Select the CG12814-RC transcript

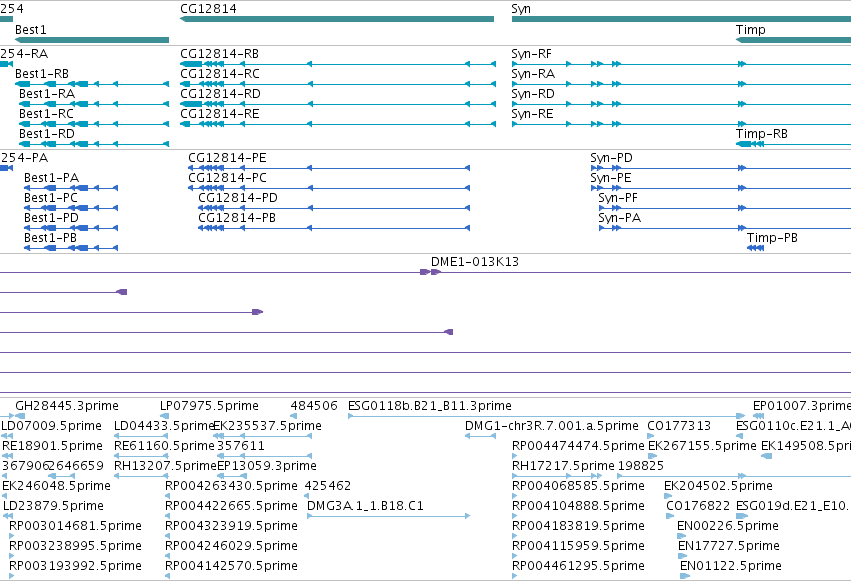(x=338, y=84)
